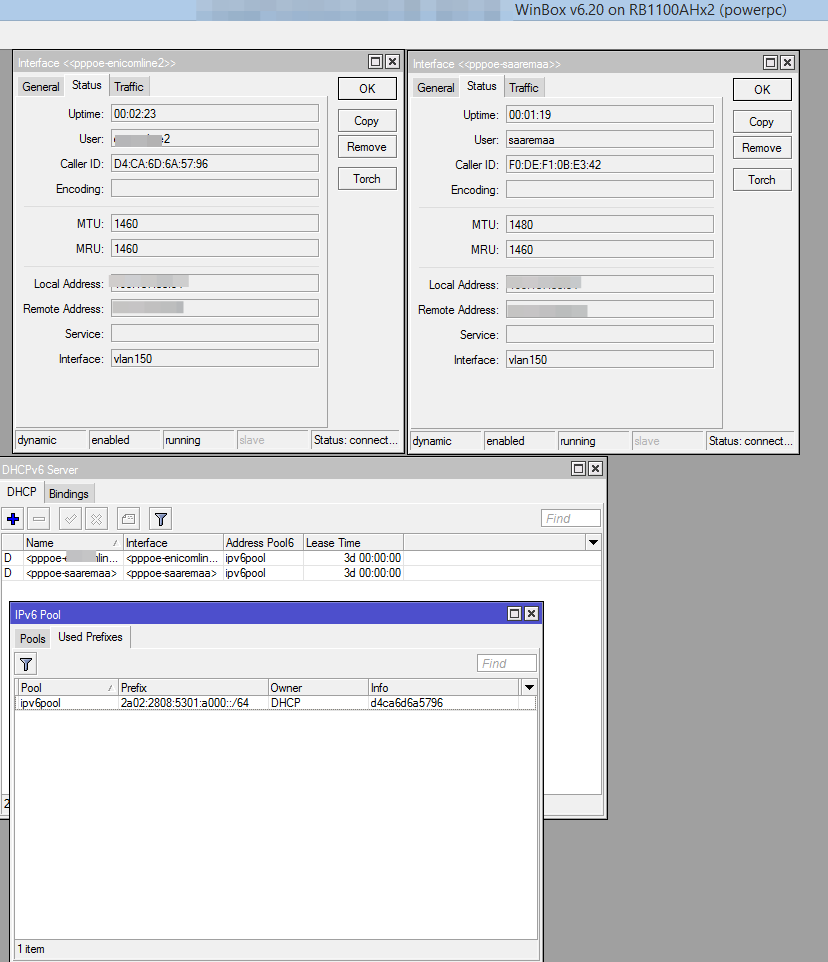This screenshot has height=962, width=828.
Task: Switch to Bindings tab in DHCPv6 Server
Action: click(x=69, y=494)
